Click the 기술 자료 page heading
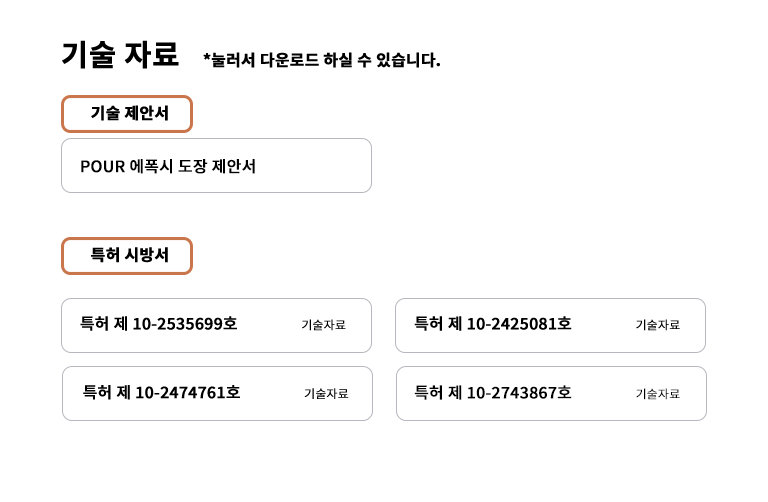 120,54
